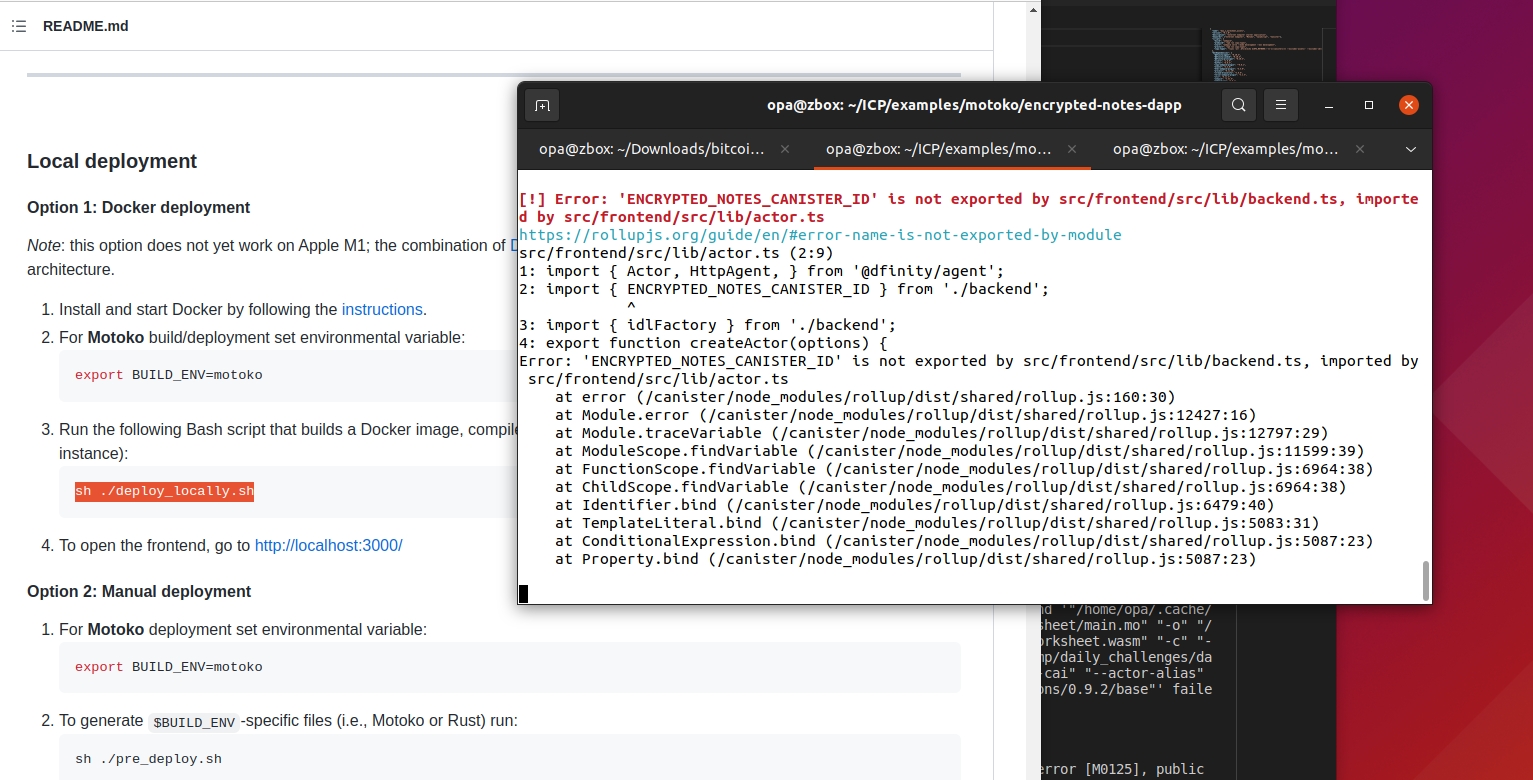This screenshot has width=1533, height=780.
Task: Open the Docker "instructions" link
Action: pos(383,310)
